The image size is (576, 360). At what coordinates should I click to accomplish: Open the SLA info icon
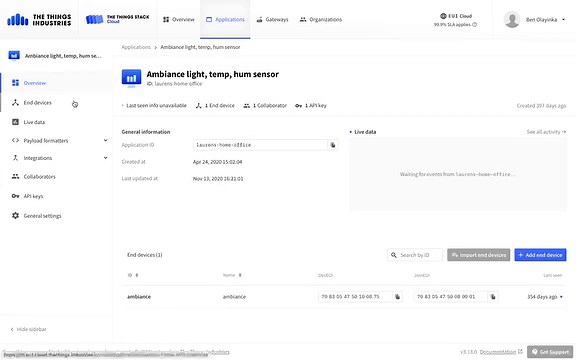point(475,25)
